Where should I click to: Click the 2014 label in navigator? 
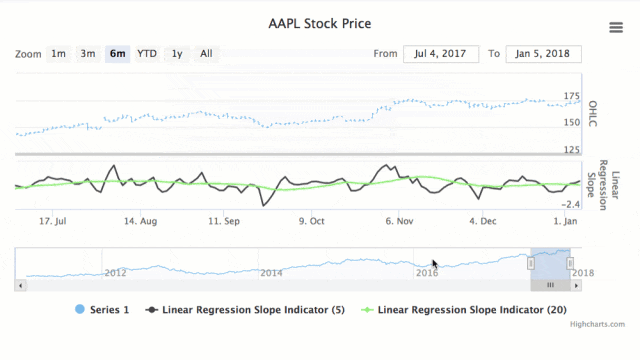coord(271,273)
